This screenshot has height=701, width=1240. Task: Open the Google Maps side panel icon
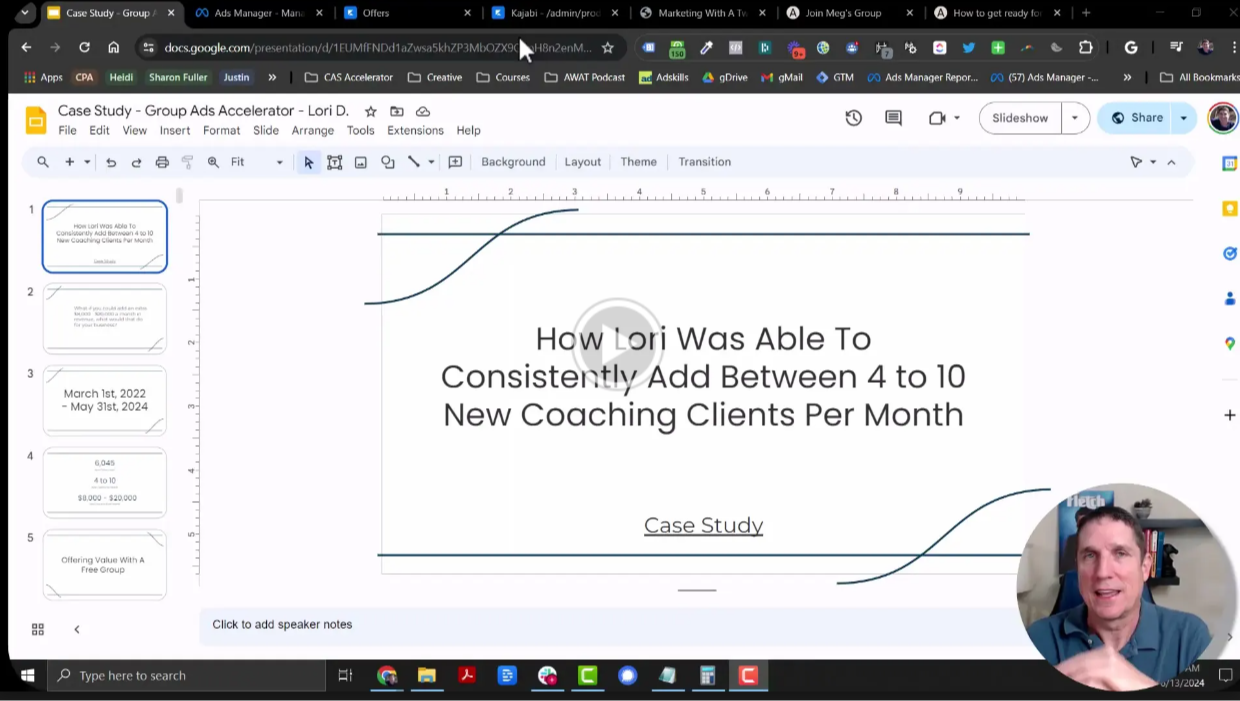(1229, 343)
